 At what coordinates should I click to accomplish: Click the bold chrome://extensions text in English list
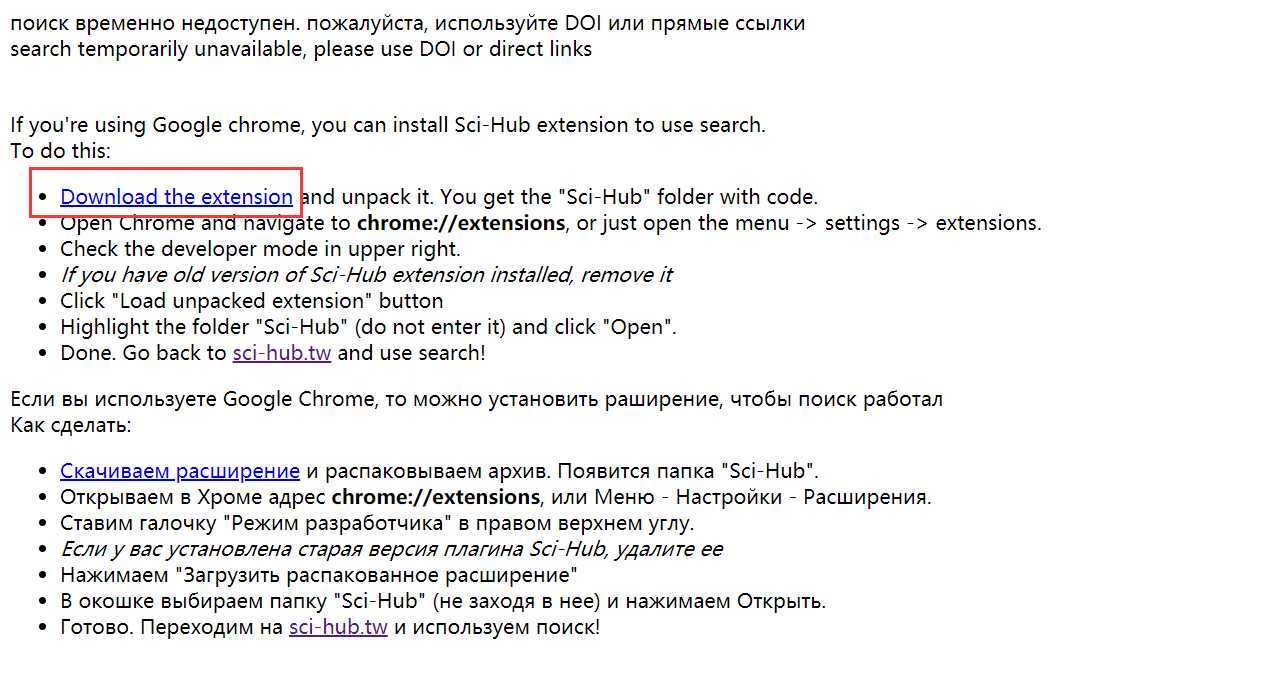pos(461,223)
